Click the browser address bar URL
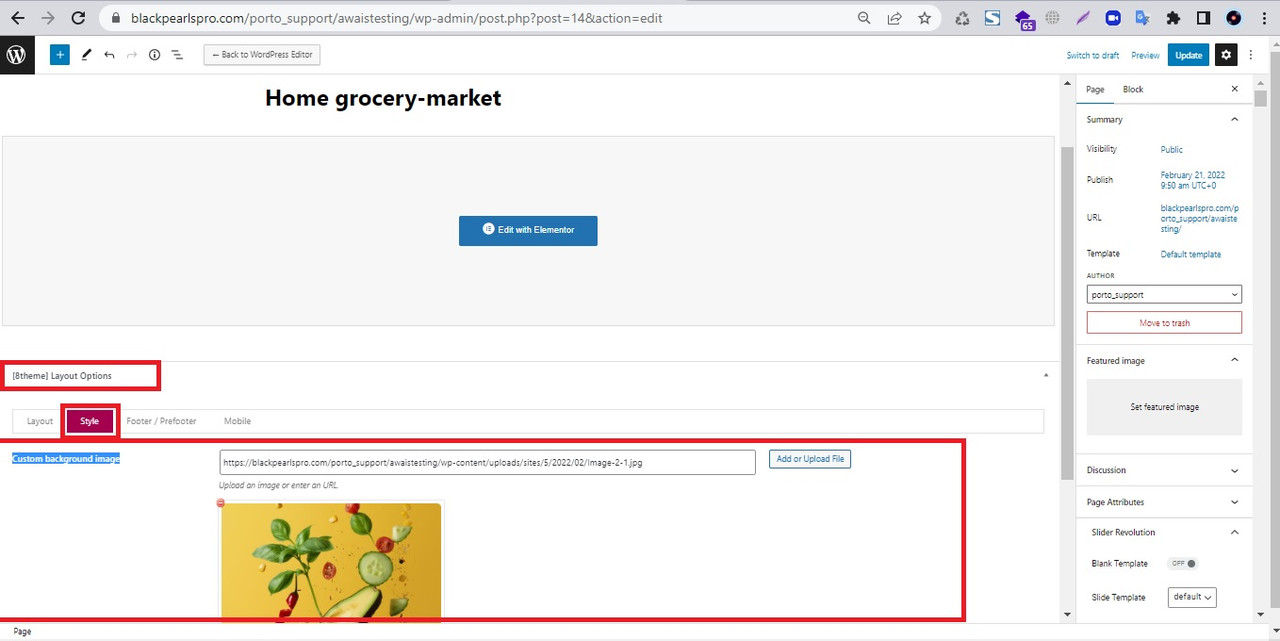This screenshot has width=1280, height=641. [x=396, y=18]
